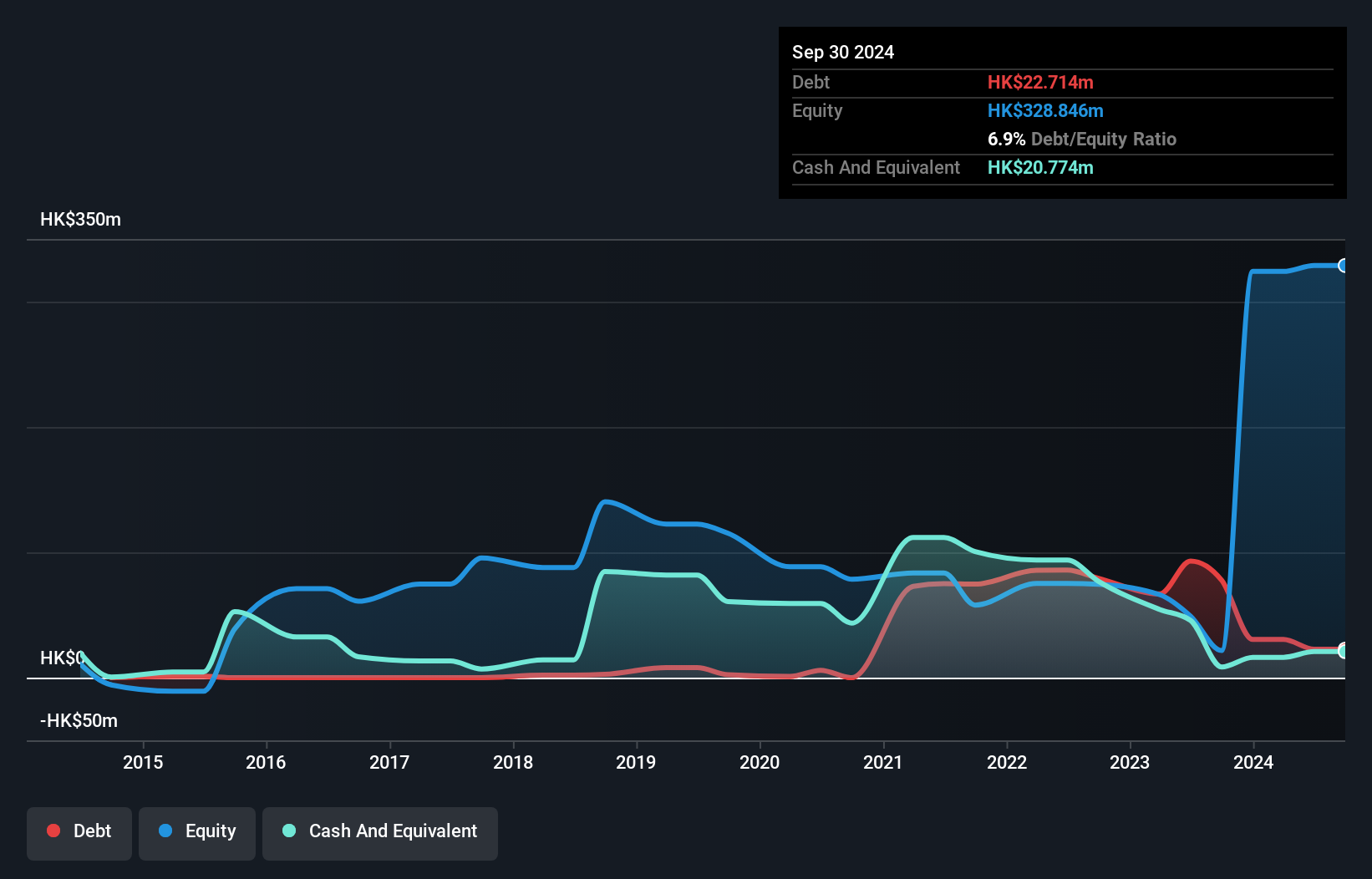Toggle the Debt series legend button
Screen dimensions: 1372x879
click(x=79, y=833)
